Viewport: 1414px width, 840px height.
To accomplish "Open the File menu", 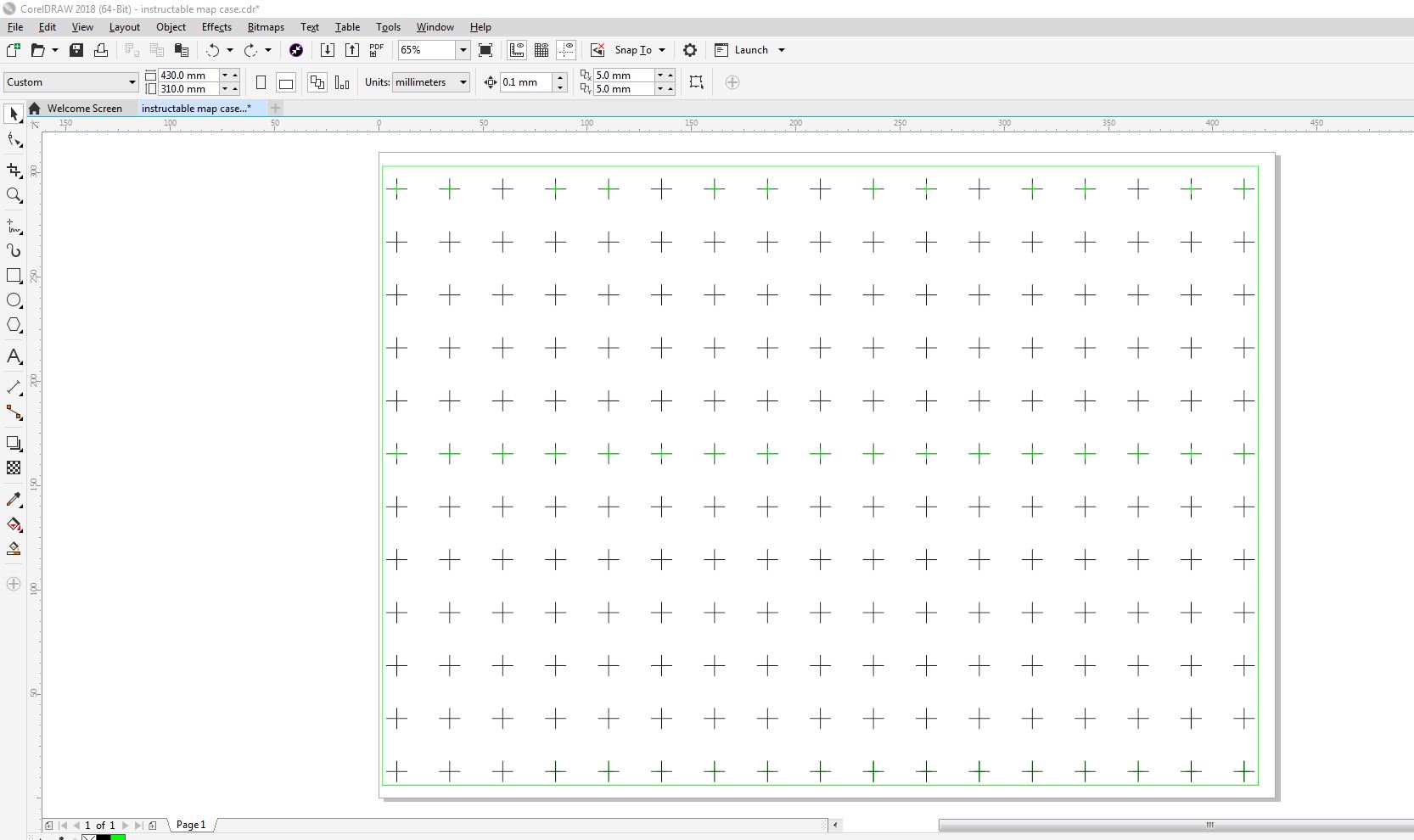I will click(x=15, y=27).
